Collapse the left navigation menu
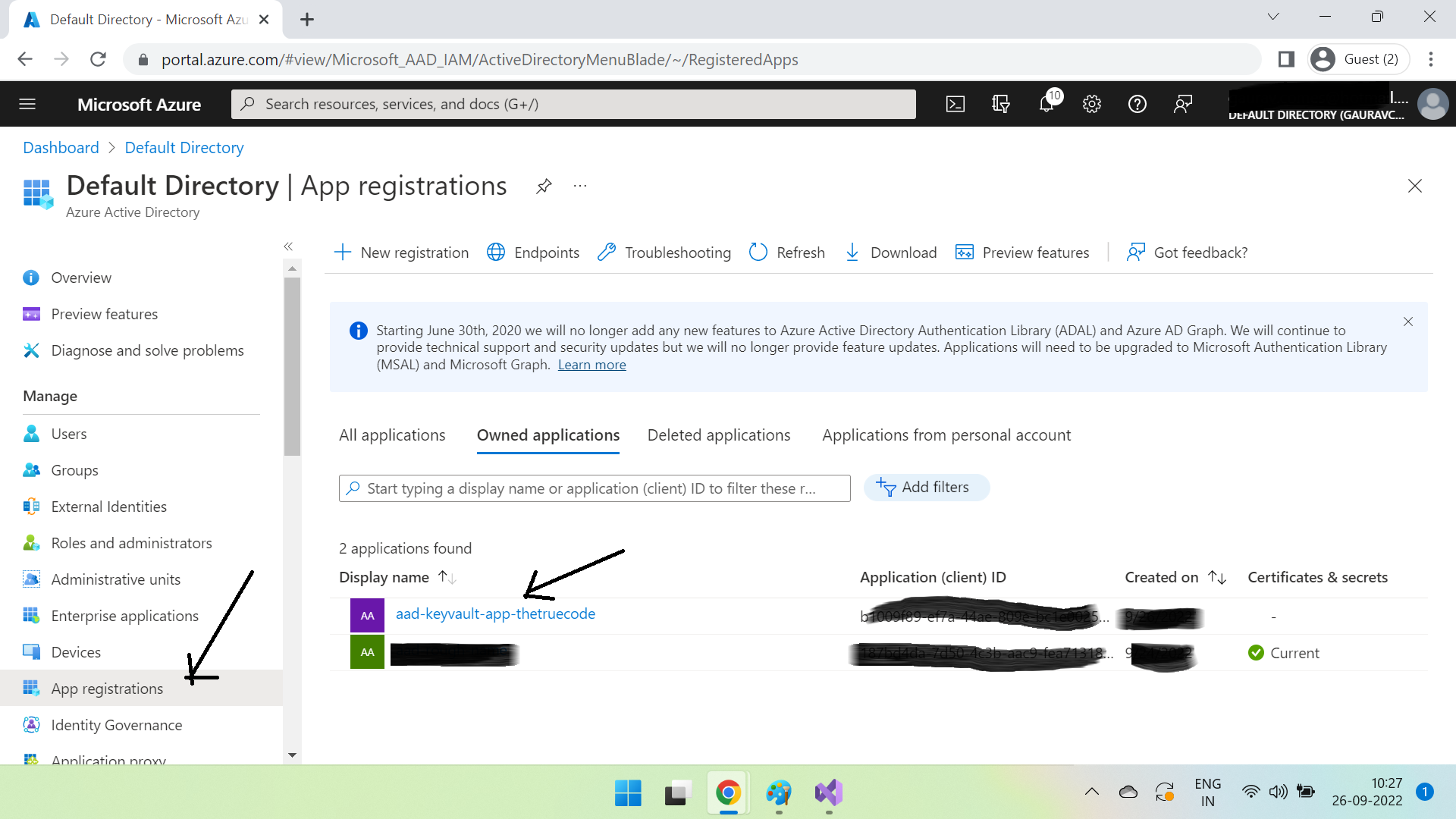This screenshot has height=819, width=1456. (288, 246)
